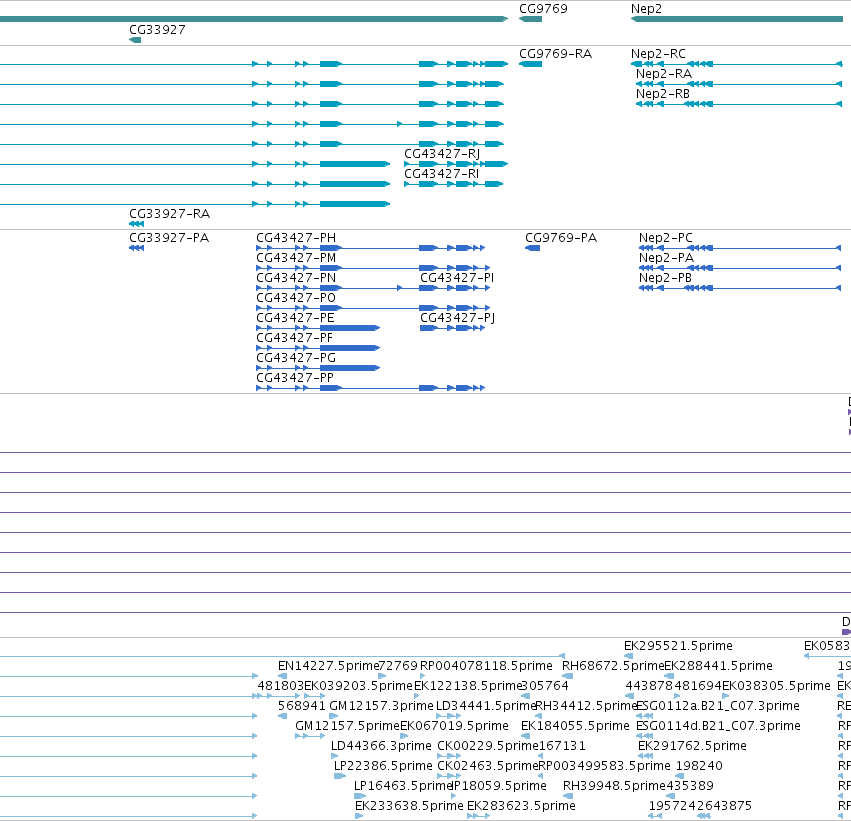Open the RH68672.5prime EST label
The height and width of the screenshot is (821, 851).
(613, 666)
